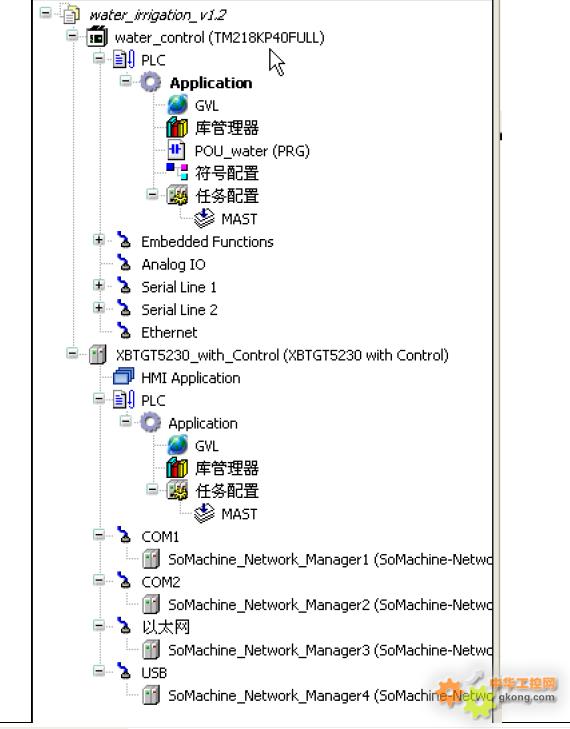This screenshot has width=570, height=729.
Task: Select the XBTGT5230_with_Control device label
Action: [x=282, y=356]
